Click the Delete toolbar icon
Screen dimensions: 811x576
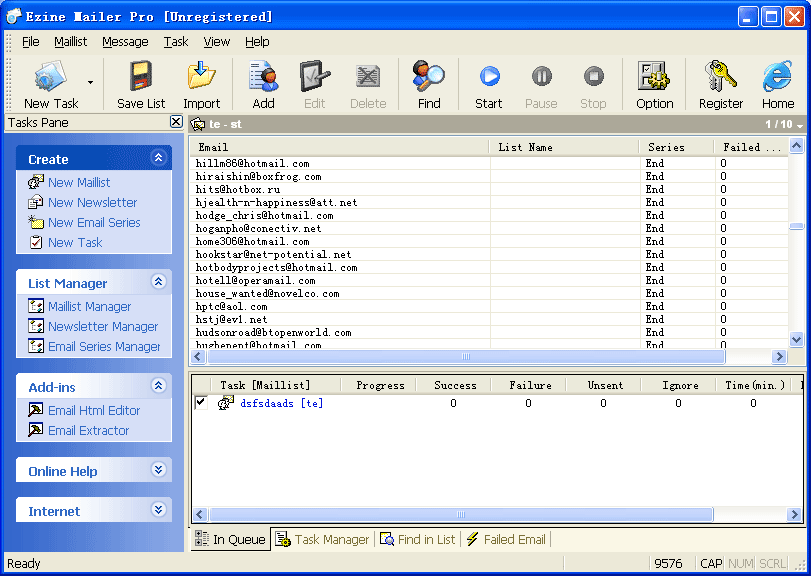coord(368,77)
